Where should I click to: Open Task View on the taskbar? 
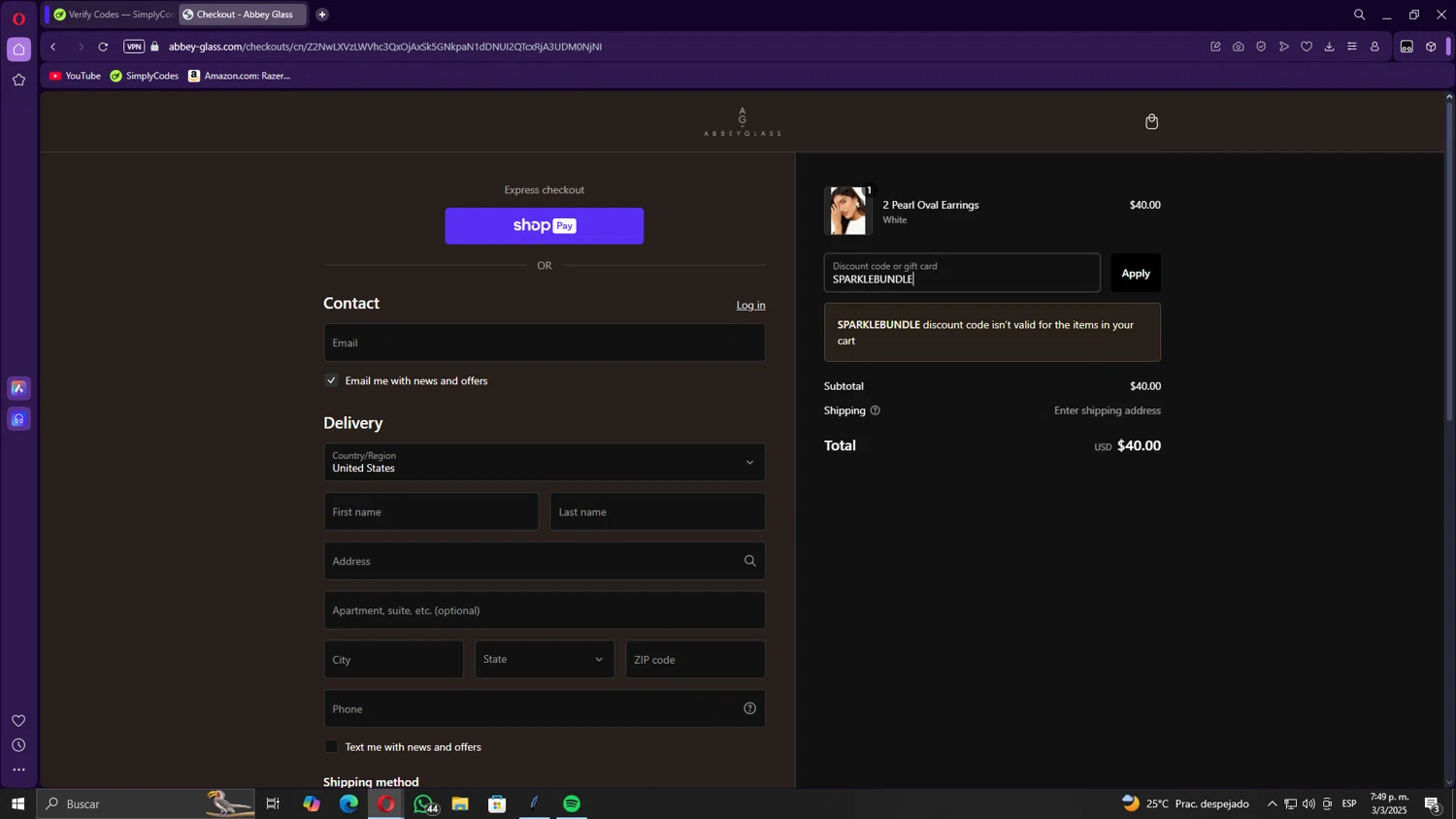pyautogui.click(x=274, y=803)
